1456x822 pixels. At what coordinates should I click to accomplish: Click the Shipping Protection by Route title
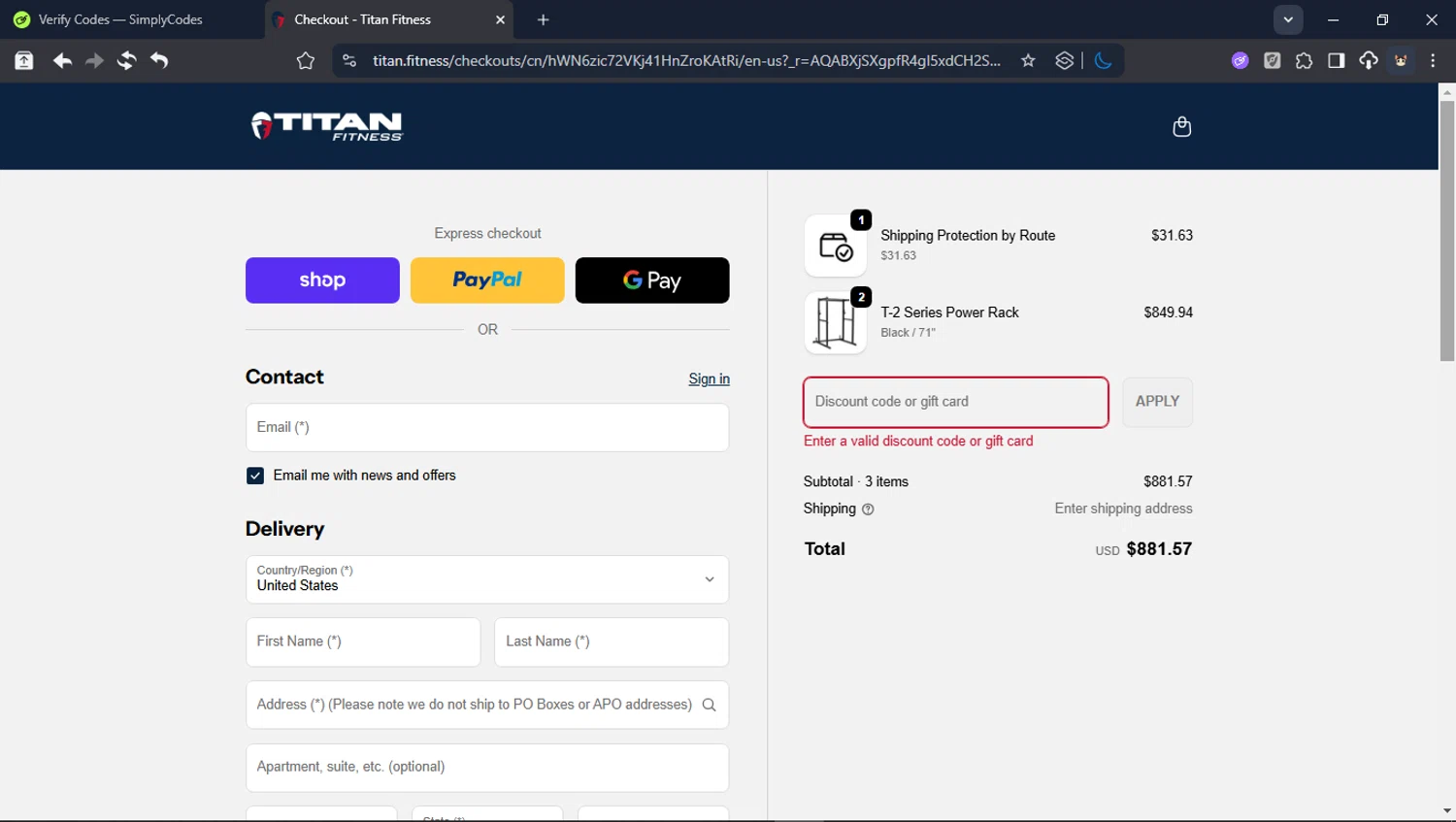tap(968, 236)
